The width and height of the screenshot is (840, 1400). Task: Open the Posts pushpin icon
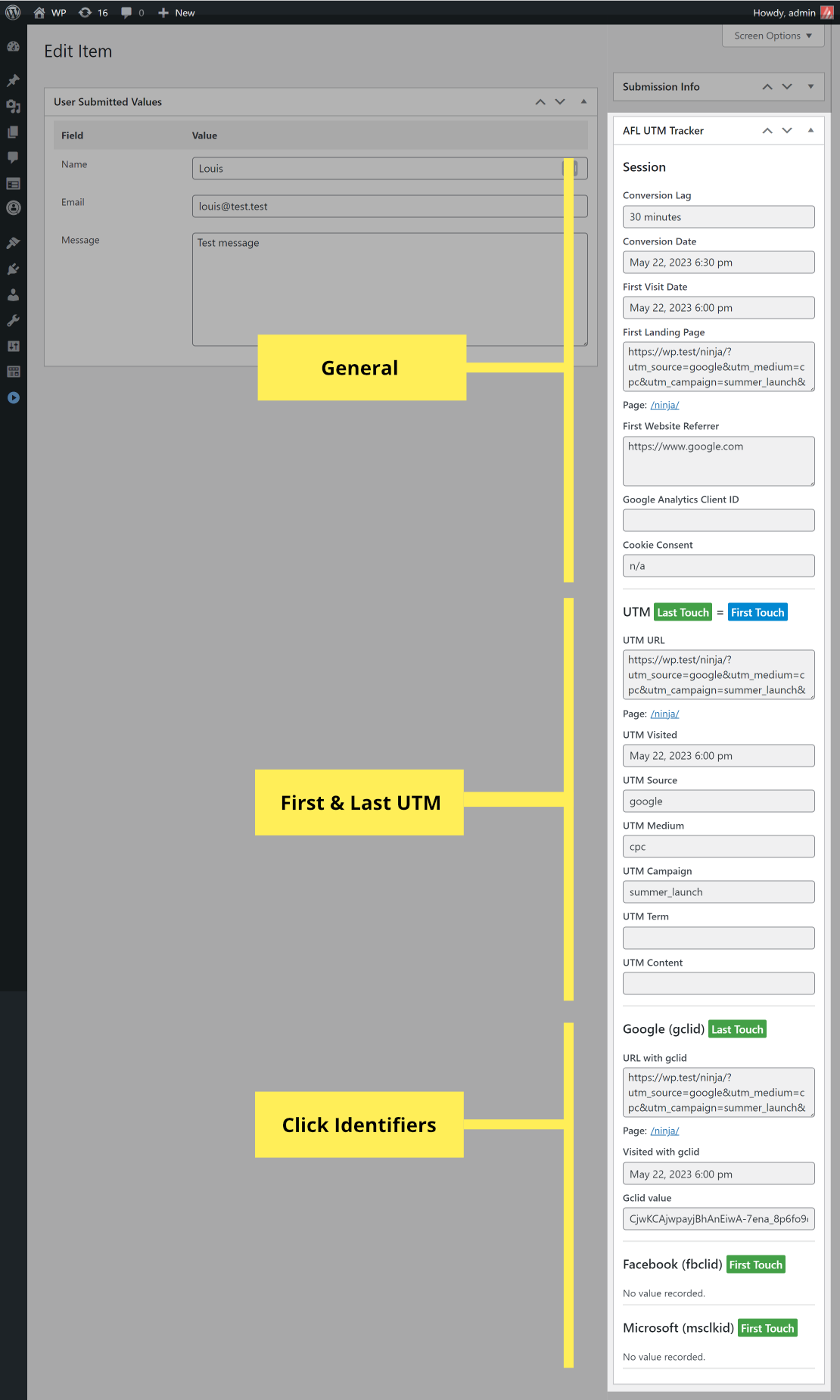tap(13, 81)
